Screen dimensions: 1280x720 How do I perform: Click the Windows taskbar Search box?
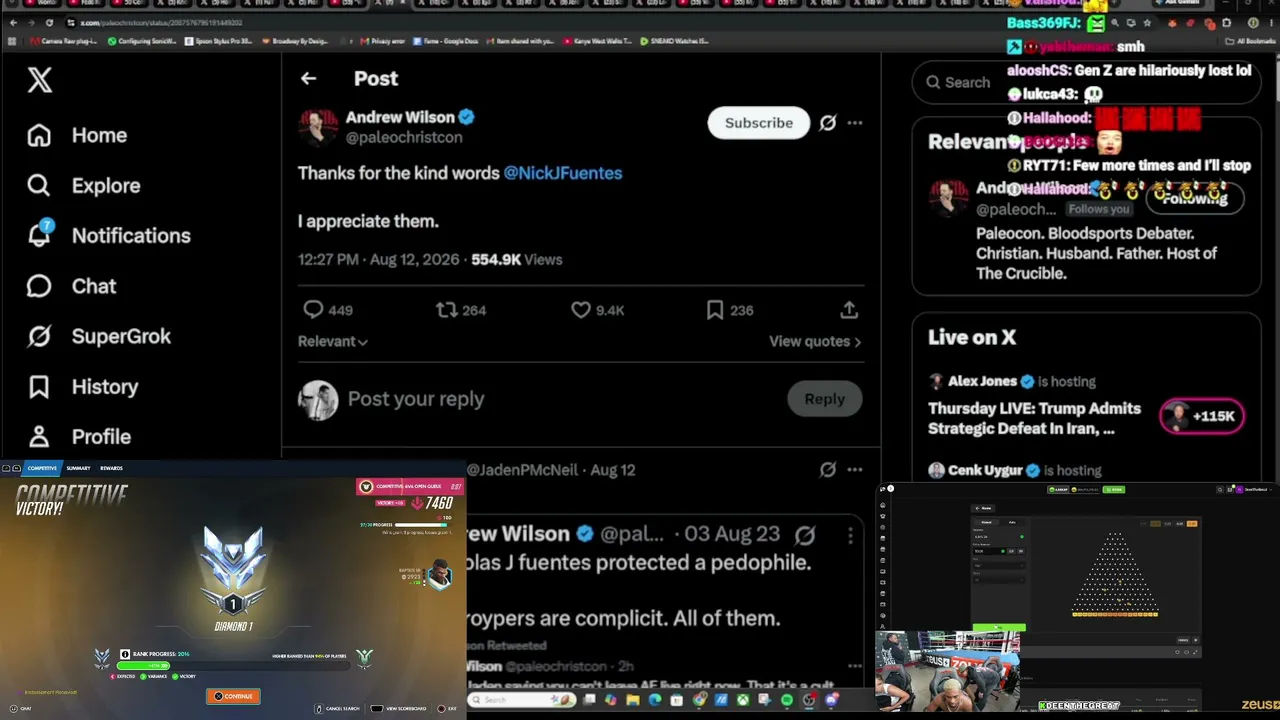click(x=522, y=700)
